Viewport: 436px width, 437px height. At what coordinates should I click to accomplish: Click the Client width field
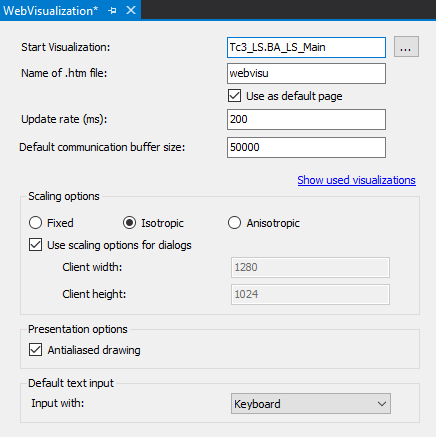[x=310, y=267]
